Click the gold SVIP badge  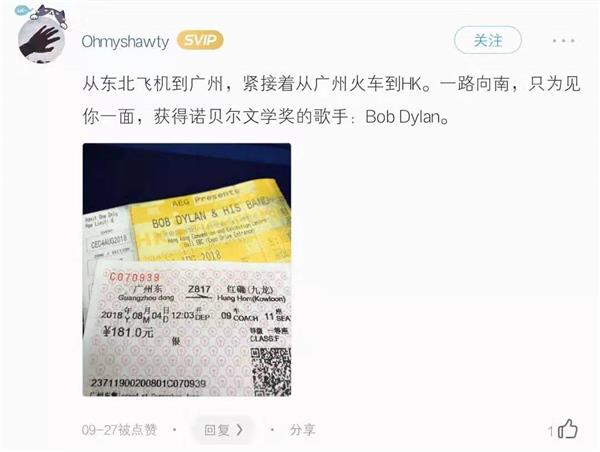(x=200, y=41)
